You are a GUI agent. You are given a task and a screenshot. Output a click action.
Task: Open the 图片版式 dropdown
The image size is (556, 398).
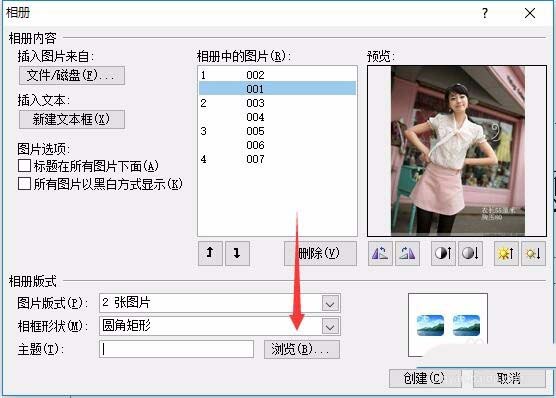point(330,304)
